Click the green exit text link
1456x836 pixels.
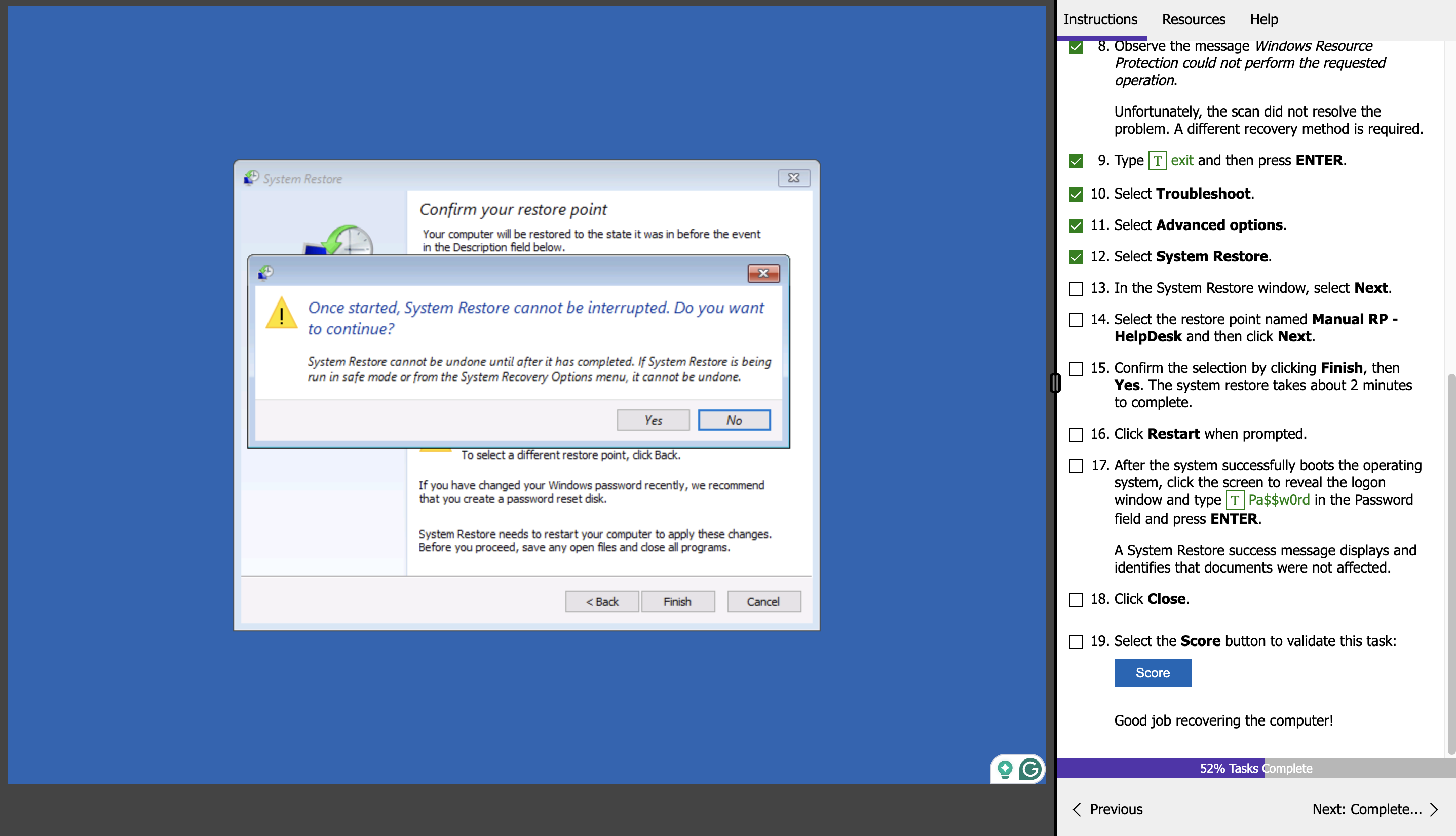pos(1181,160)
